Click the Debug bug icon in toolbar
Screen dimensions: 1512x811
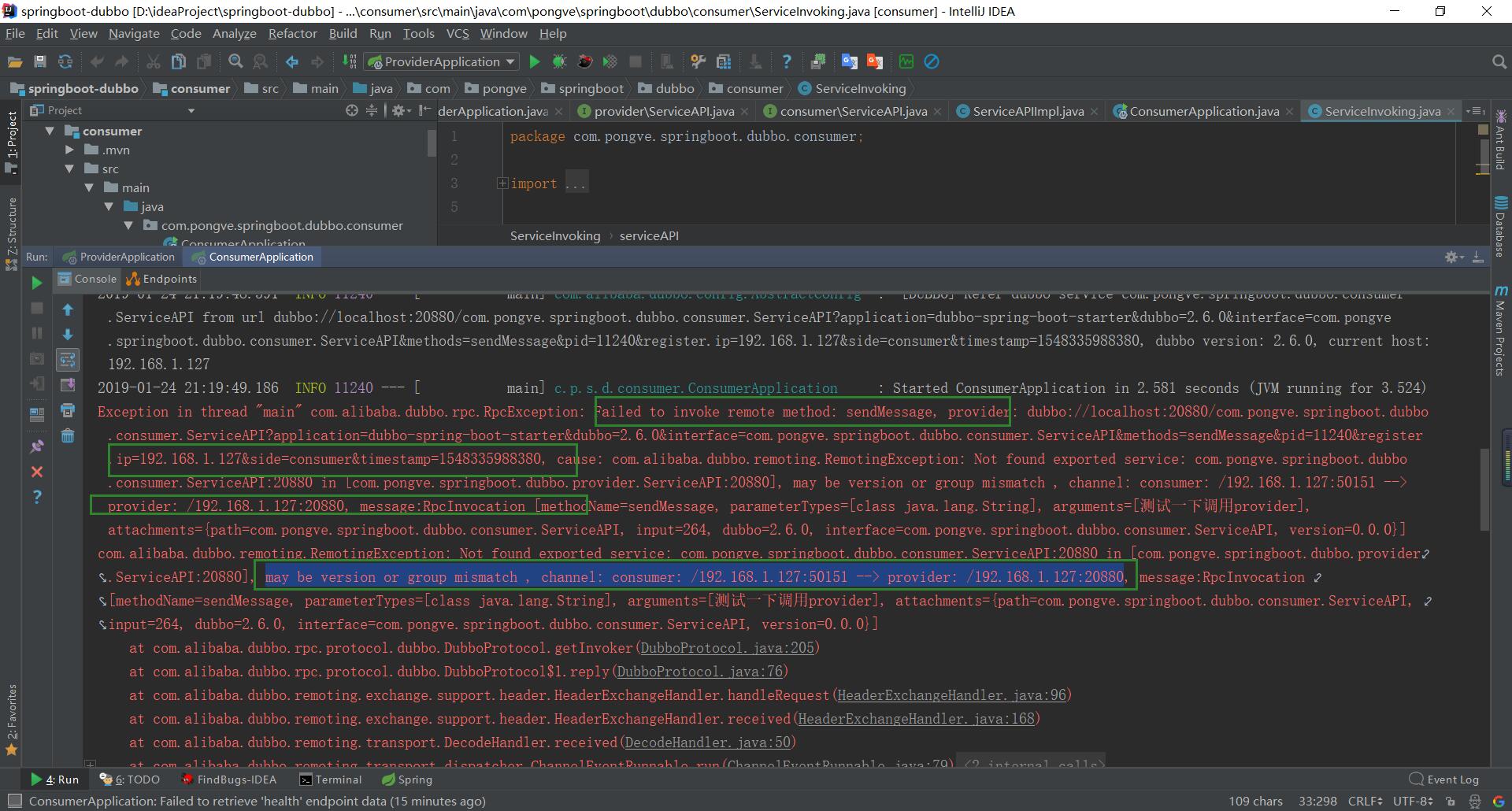pos(559,61)
